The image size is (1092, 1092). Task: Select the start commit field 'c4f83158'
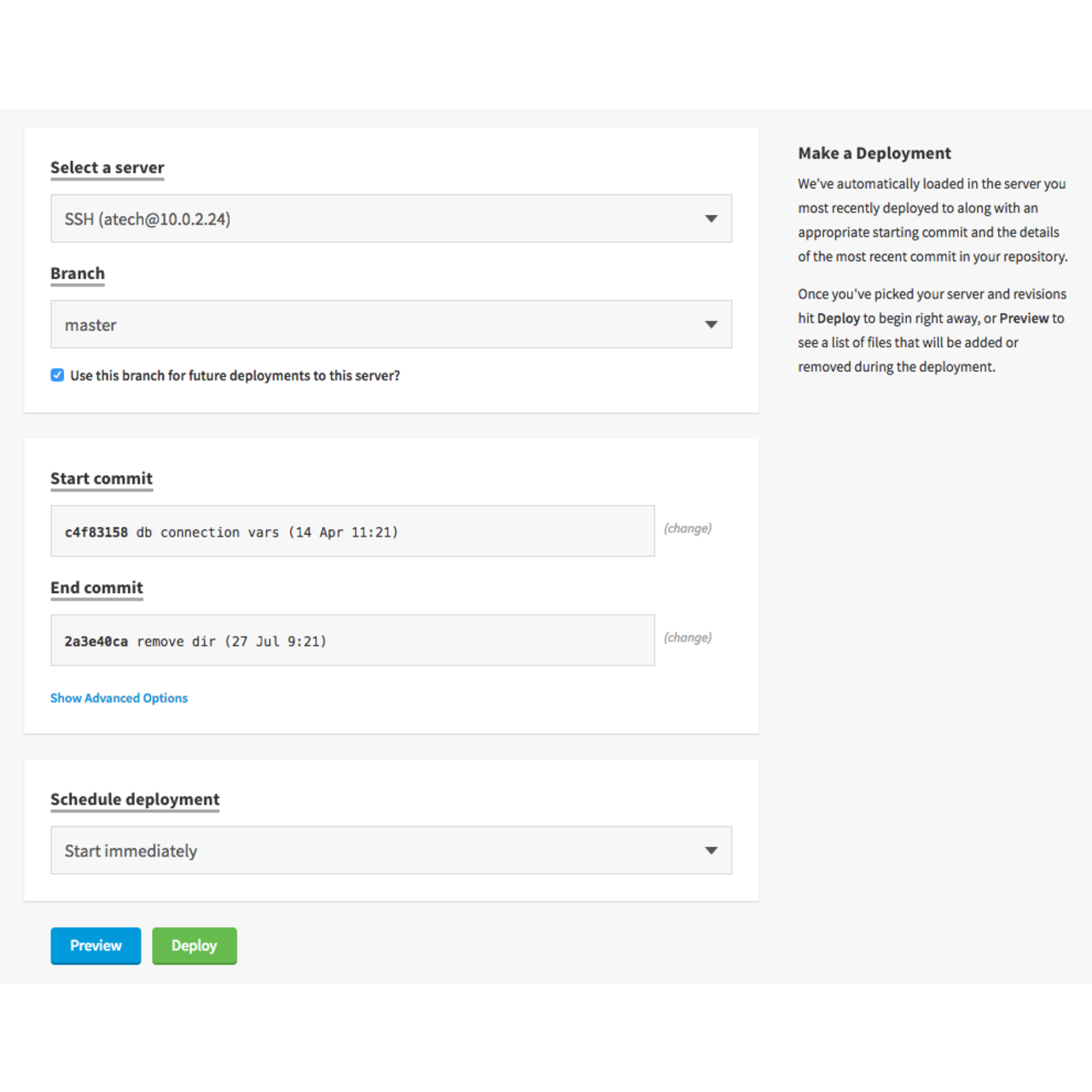pos(352,531)
